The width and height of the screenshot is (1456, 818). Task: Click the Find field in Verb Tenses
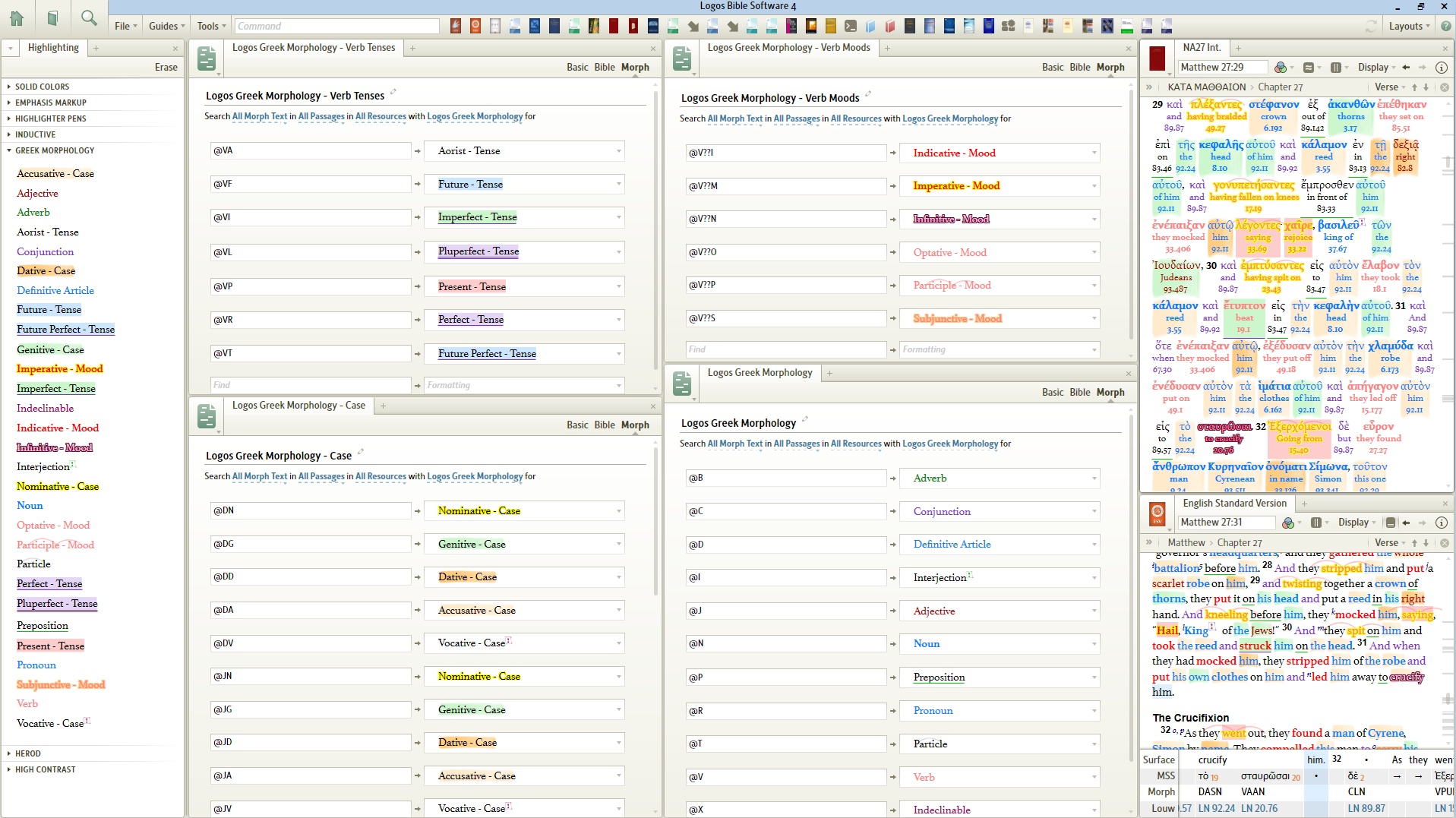coord(311,385)
